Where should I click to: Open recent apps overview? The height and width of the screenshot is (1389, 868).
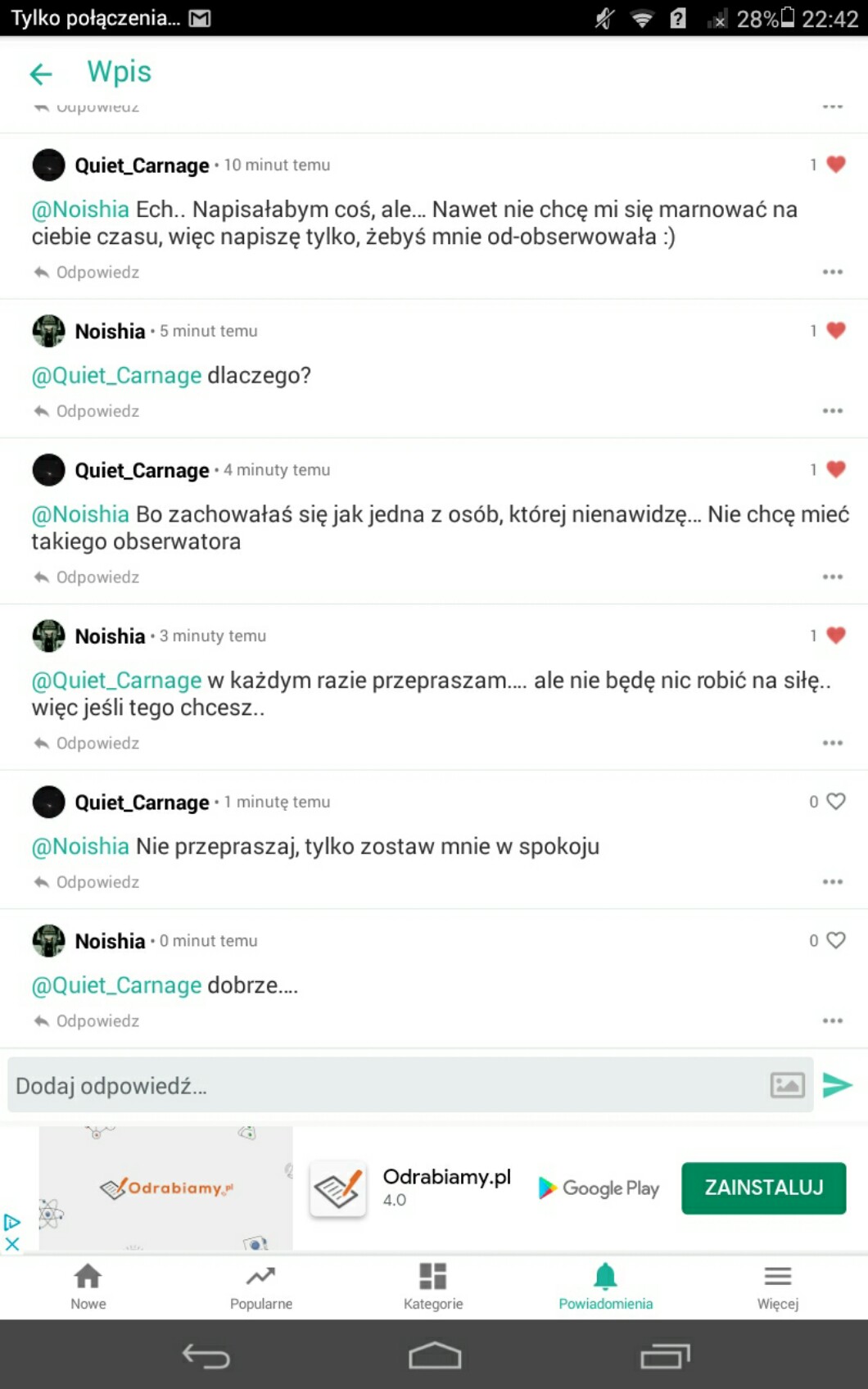(x=664, y=1355)
